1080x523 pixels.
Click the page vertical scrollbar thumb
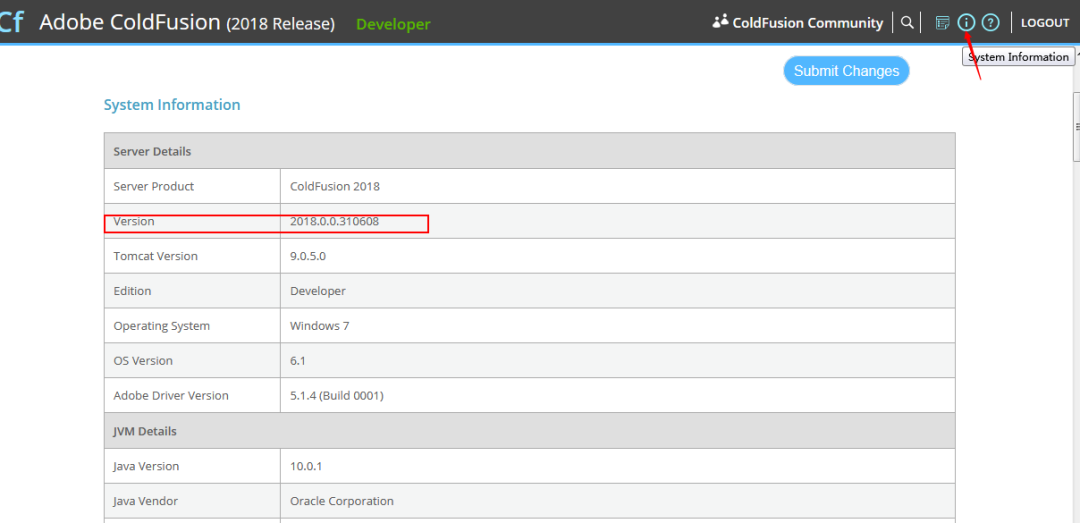click(x=1076, y=126)
